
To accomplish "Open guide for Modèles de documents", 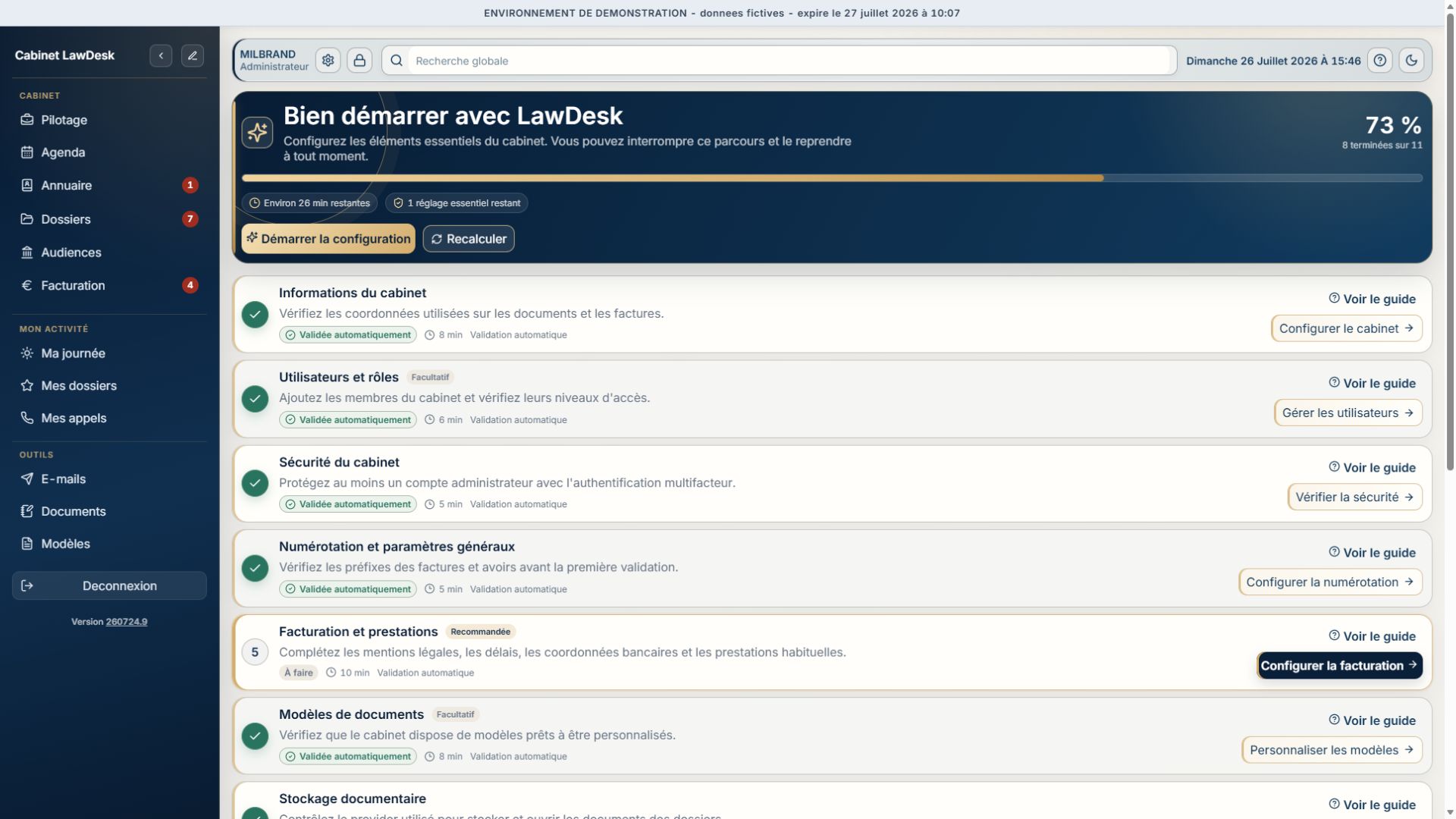I will tap(1372, 720).
